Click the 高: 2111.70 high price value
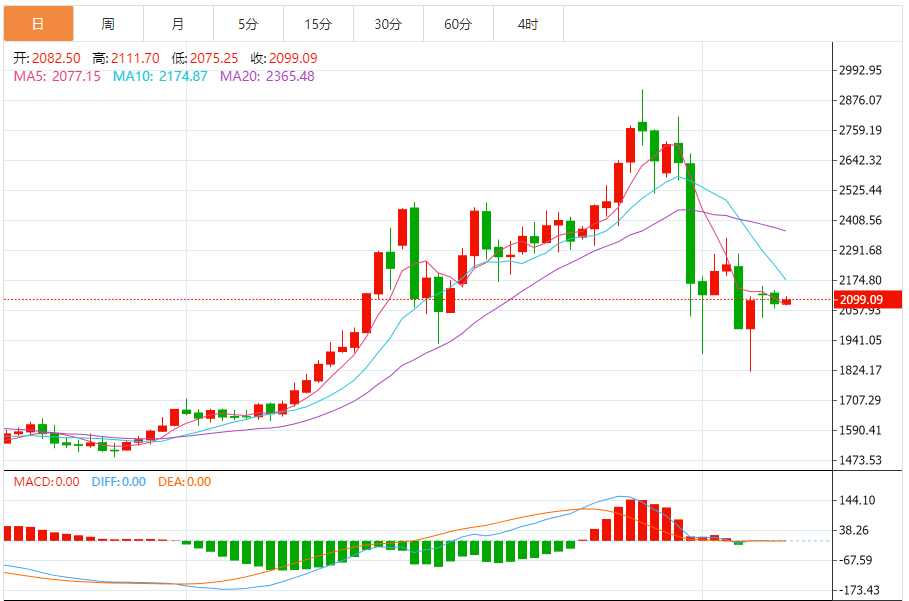The width and height of the screenshot is (909, 601). (126, 58)
